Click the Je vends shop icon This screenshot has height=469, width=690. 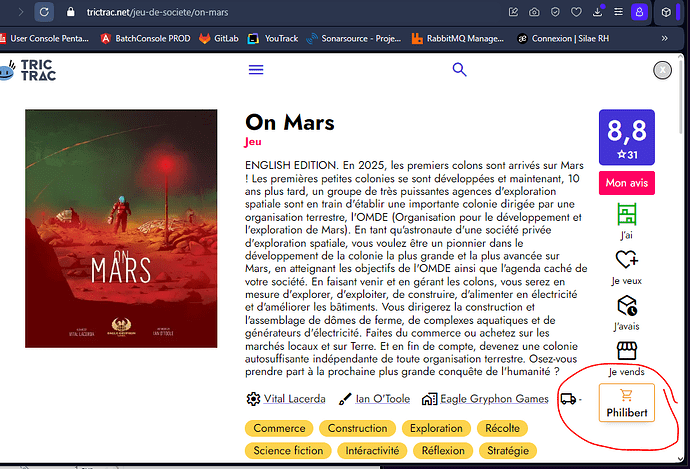click(626, 351)
